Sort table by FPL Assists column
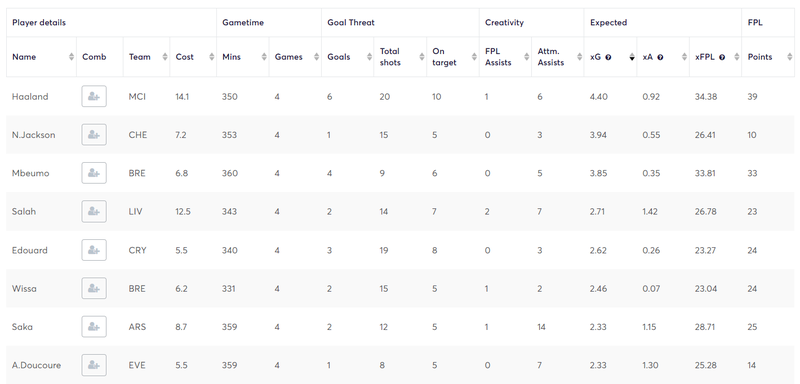The width and height of the screenshot is (800, 384). coord(527,57)
